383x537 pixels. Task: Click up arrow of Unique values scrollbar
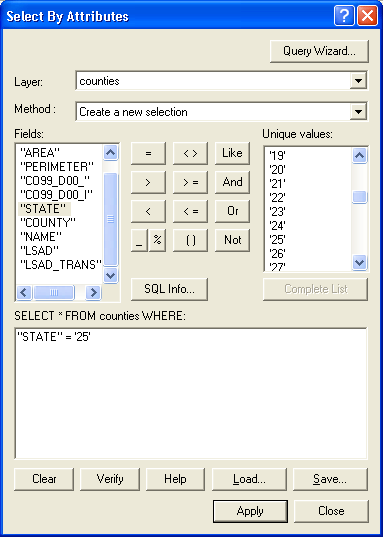click(360, 156)
